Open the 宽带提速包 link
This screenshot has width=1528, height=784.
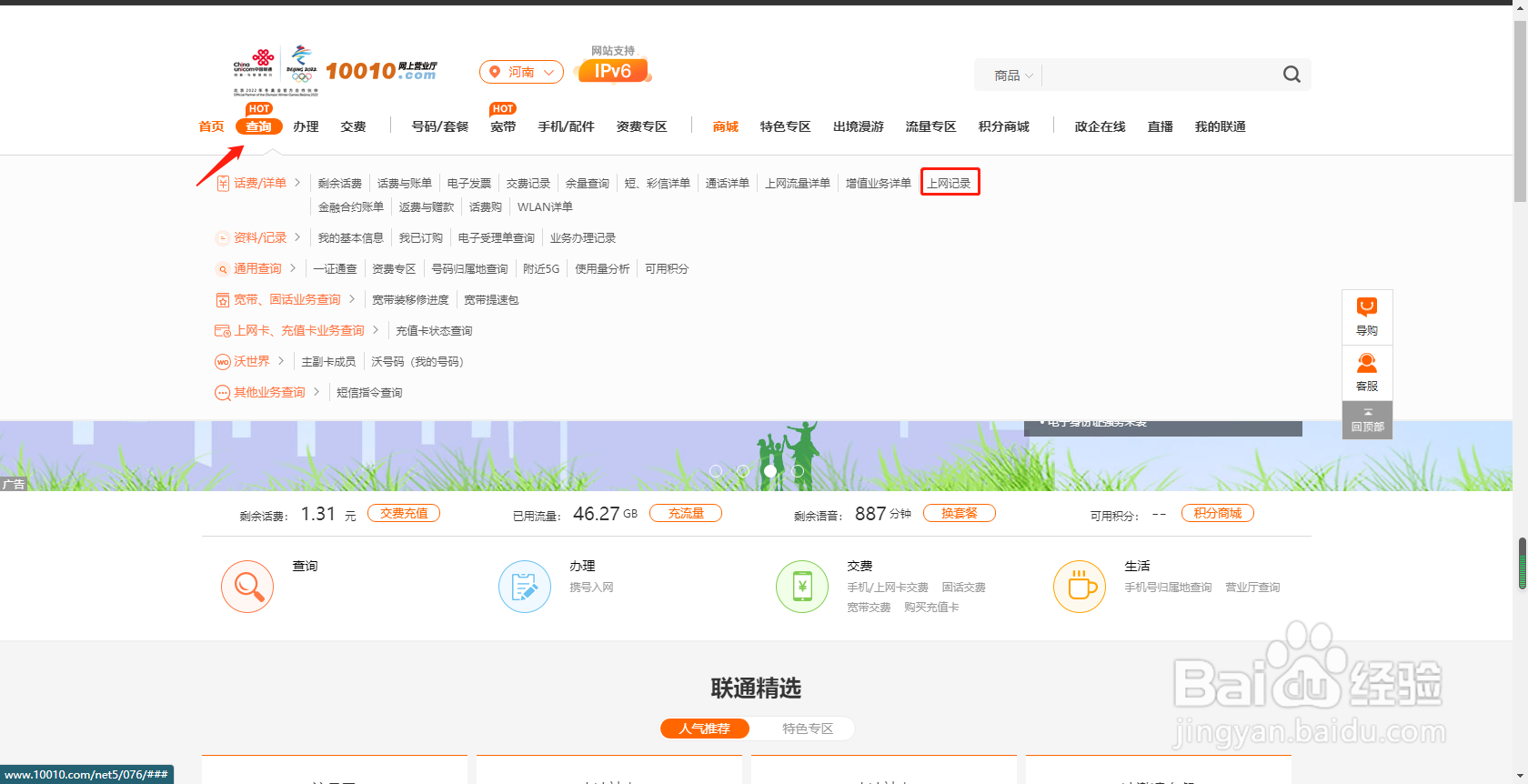point(491,299)
